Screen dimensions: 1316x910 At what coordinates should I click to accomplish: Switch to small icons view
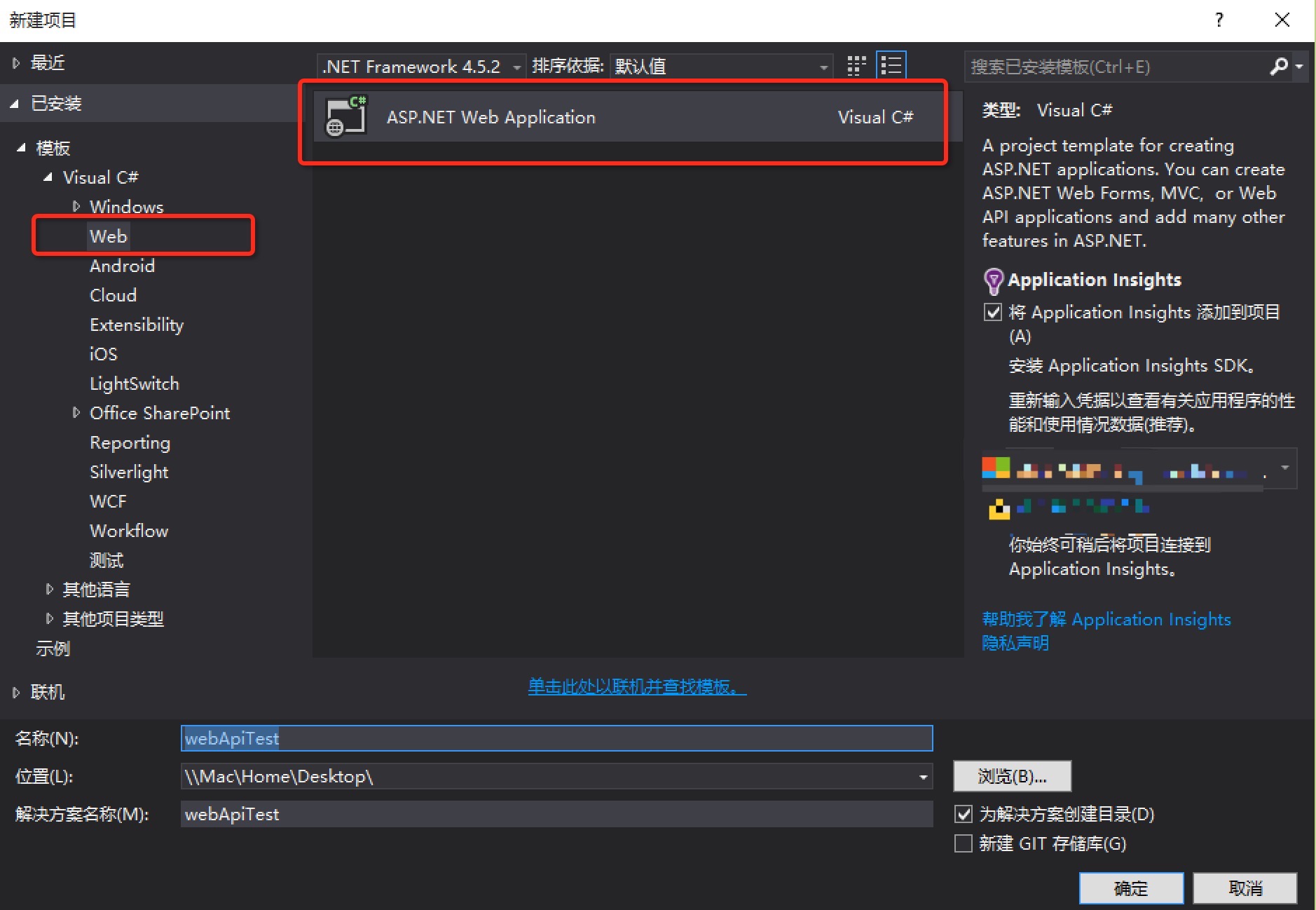[x=856, y=66]
